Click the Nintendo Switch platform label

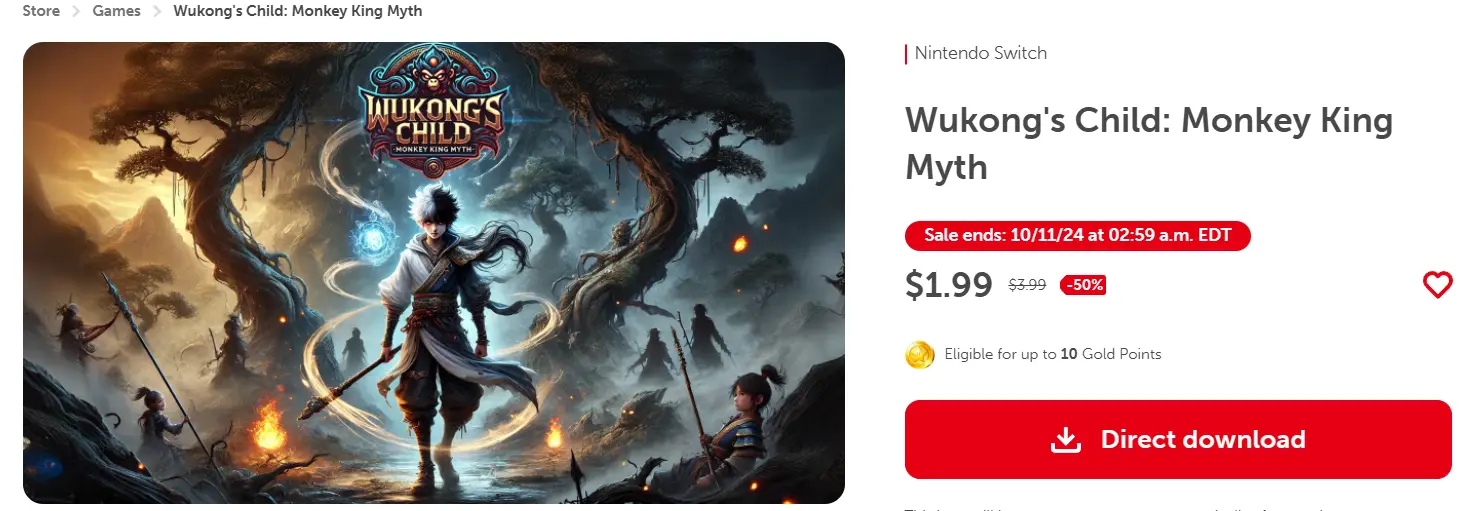981,53
